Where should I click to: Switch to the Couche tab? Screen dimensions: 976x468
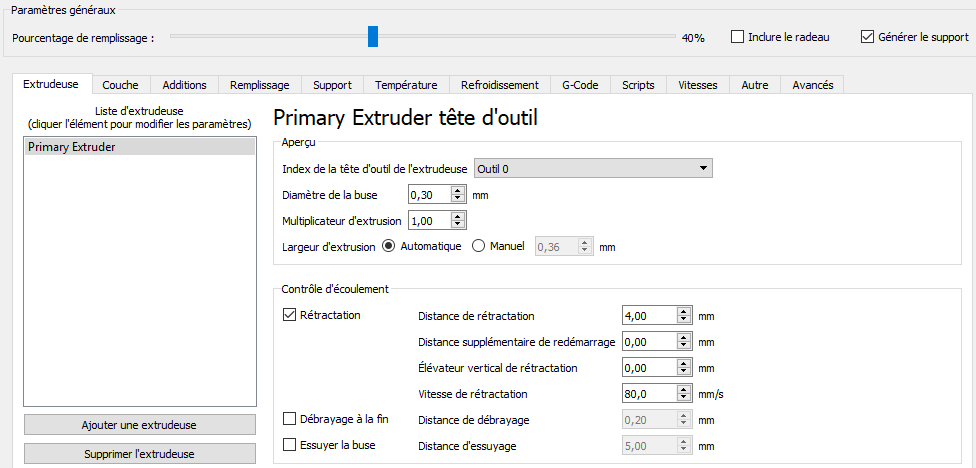pos(120,85)
